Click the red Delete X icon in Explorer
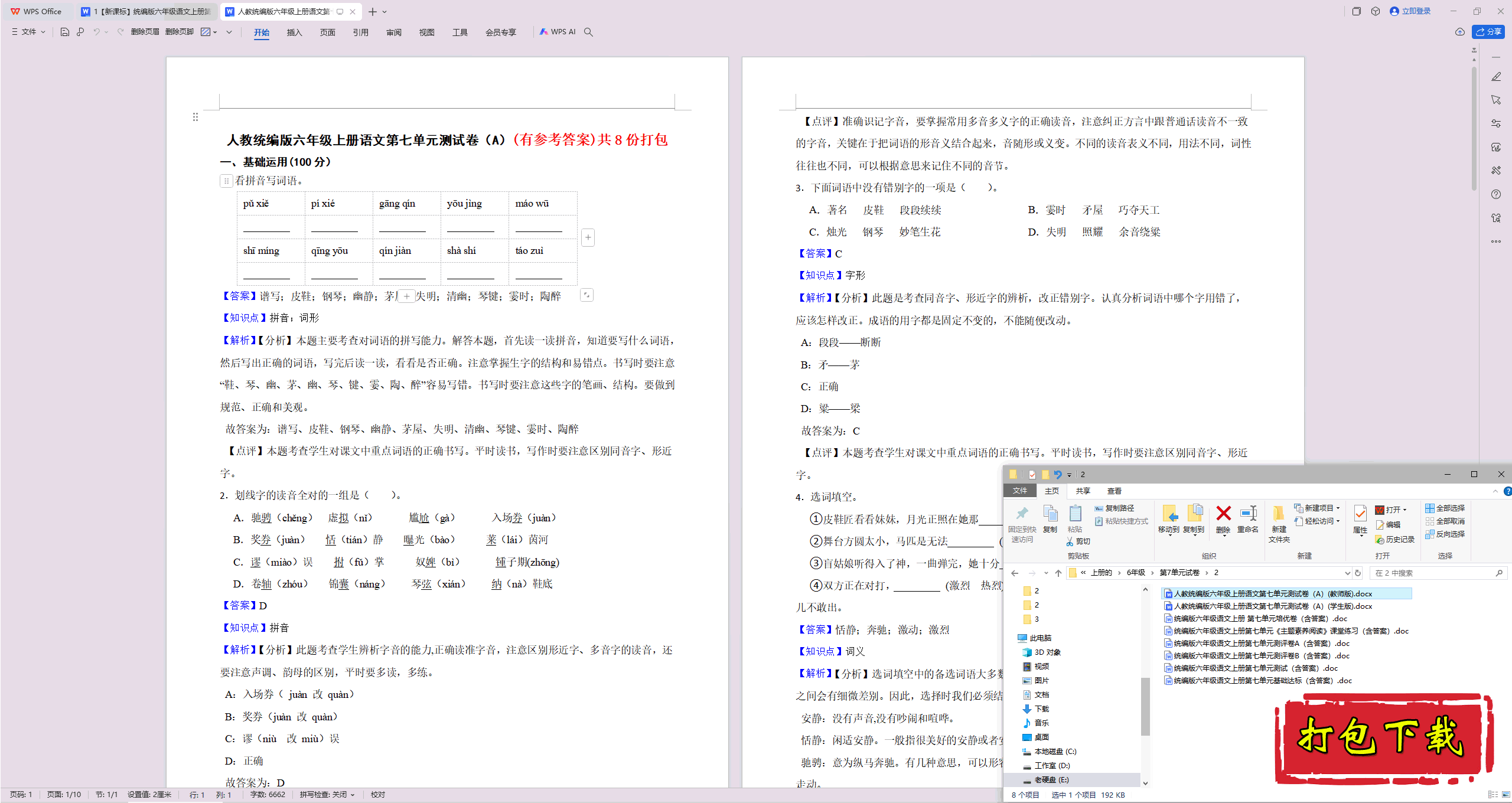Image resolution: width=1512 pixels, height=803 pixels. (1223, 514)
